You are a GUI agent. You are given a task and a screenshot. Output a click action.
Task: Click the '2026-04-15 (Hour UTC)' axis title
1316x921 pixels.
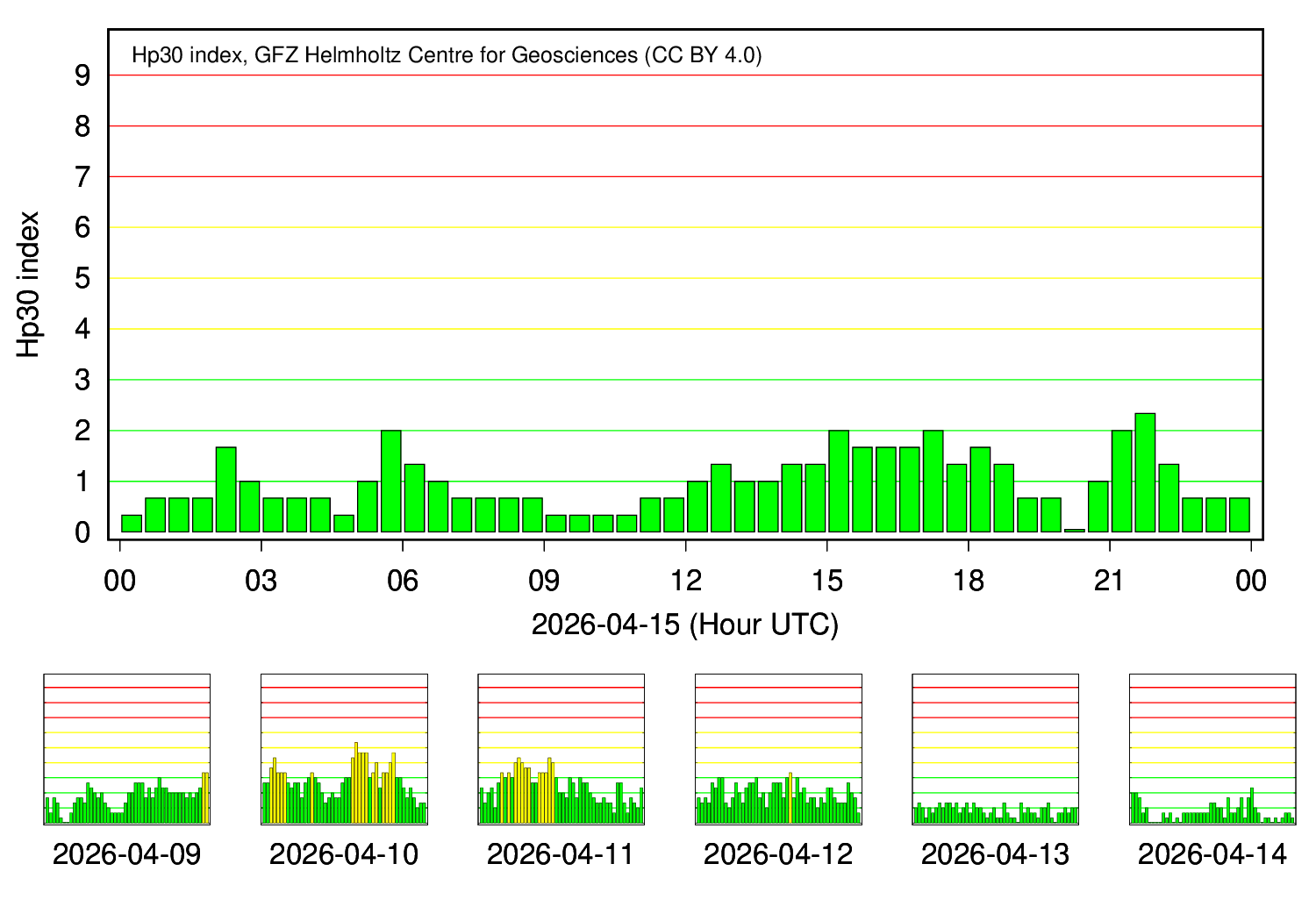pos(684,625)
